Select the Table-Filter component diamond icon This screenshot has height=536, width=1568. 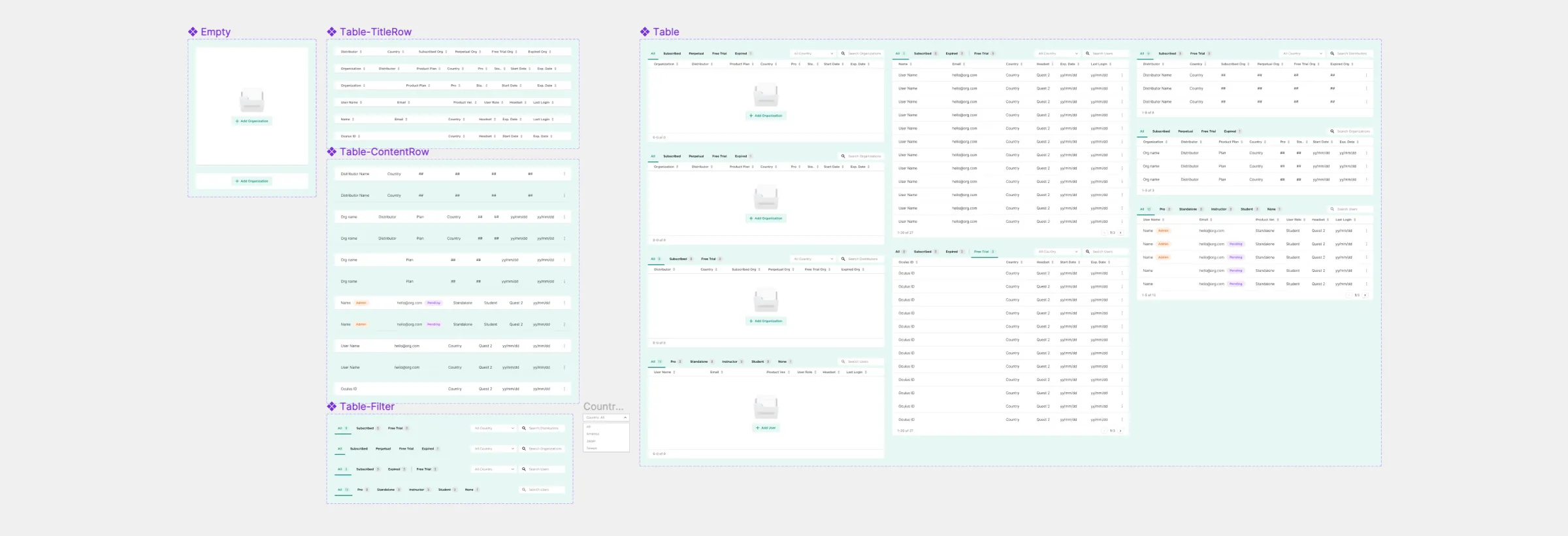pos(332,407)
